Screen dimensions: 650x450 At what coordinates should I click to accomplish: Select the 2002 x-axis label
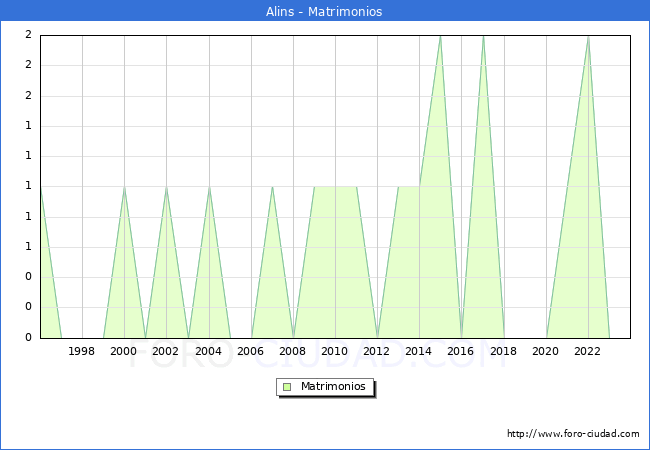pyautogui.click(x=166, y=351)
